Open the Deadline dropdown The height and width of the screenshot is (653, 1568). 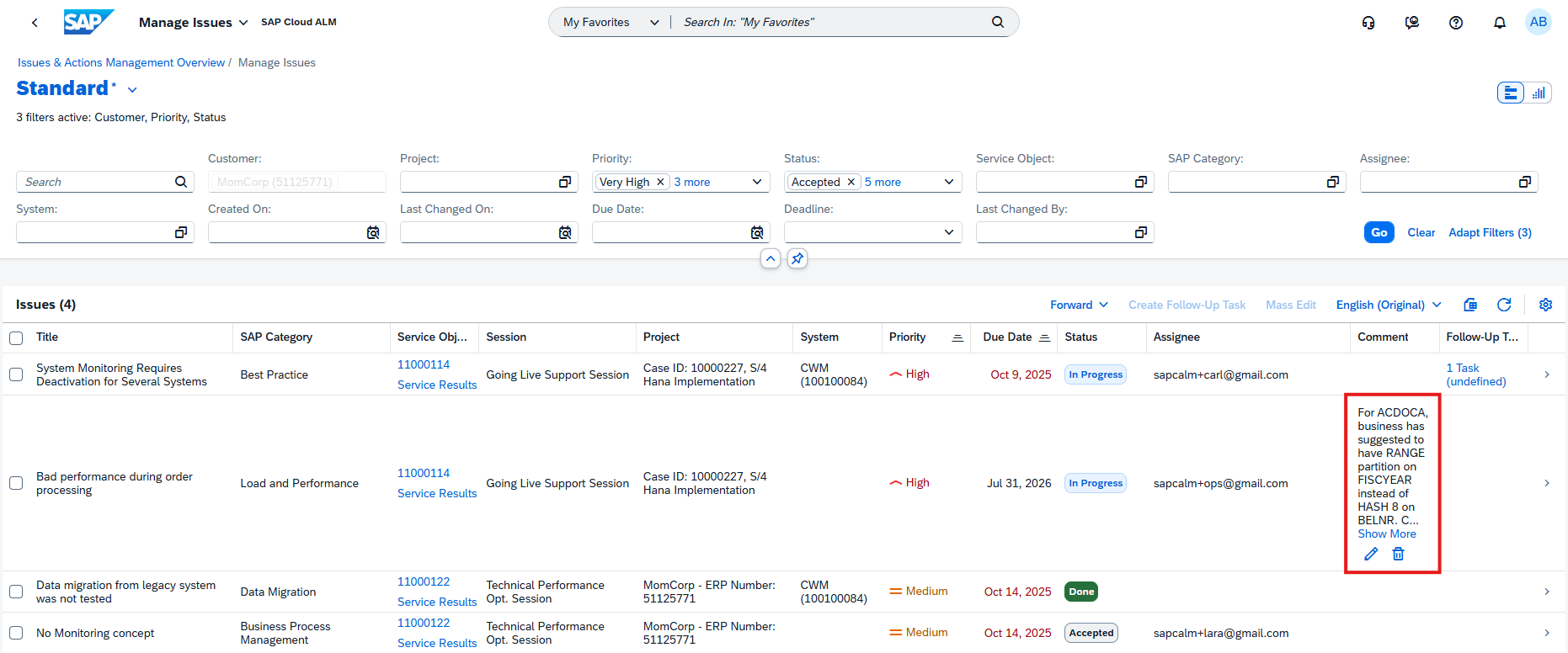(872, 232)
